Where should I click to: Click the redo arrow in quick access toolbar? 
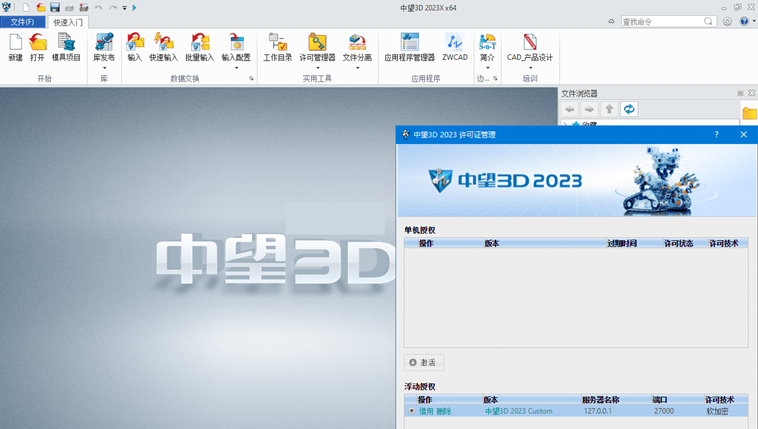pos(113,7)
